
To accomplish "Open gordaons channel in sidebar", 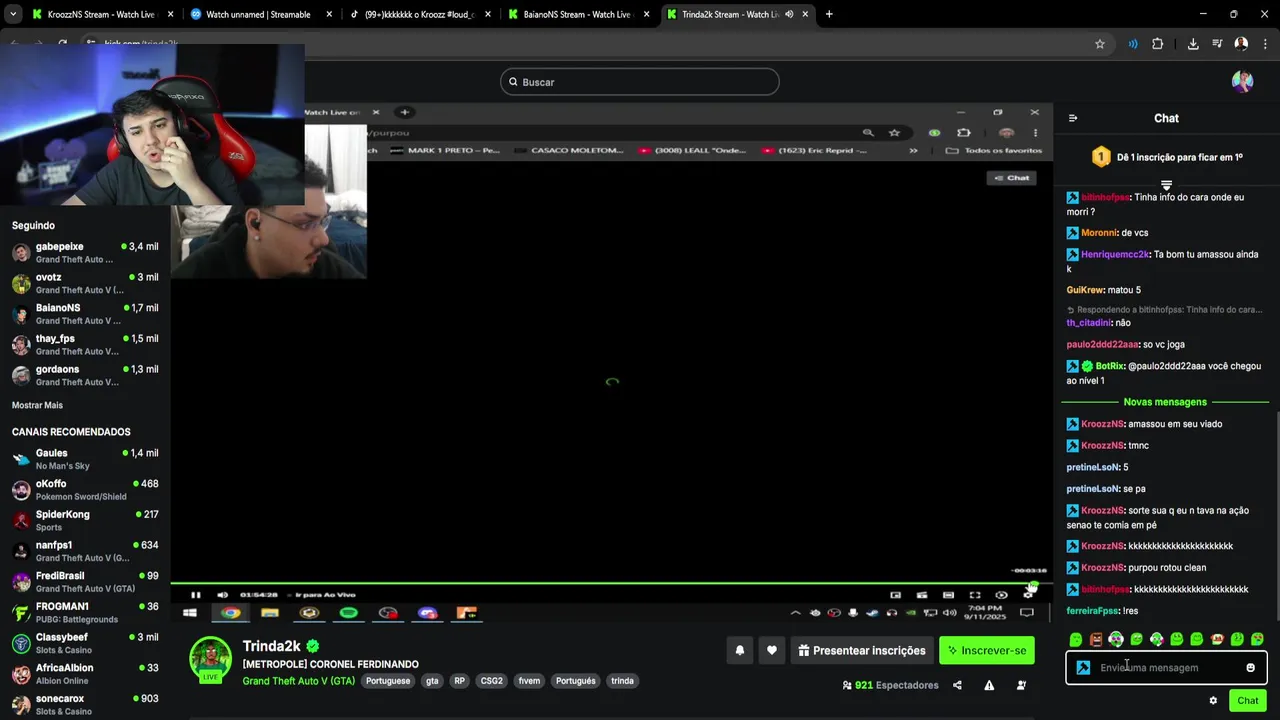I will tap(85, 375).
